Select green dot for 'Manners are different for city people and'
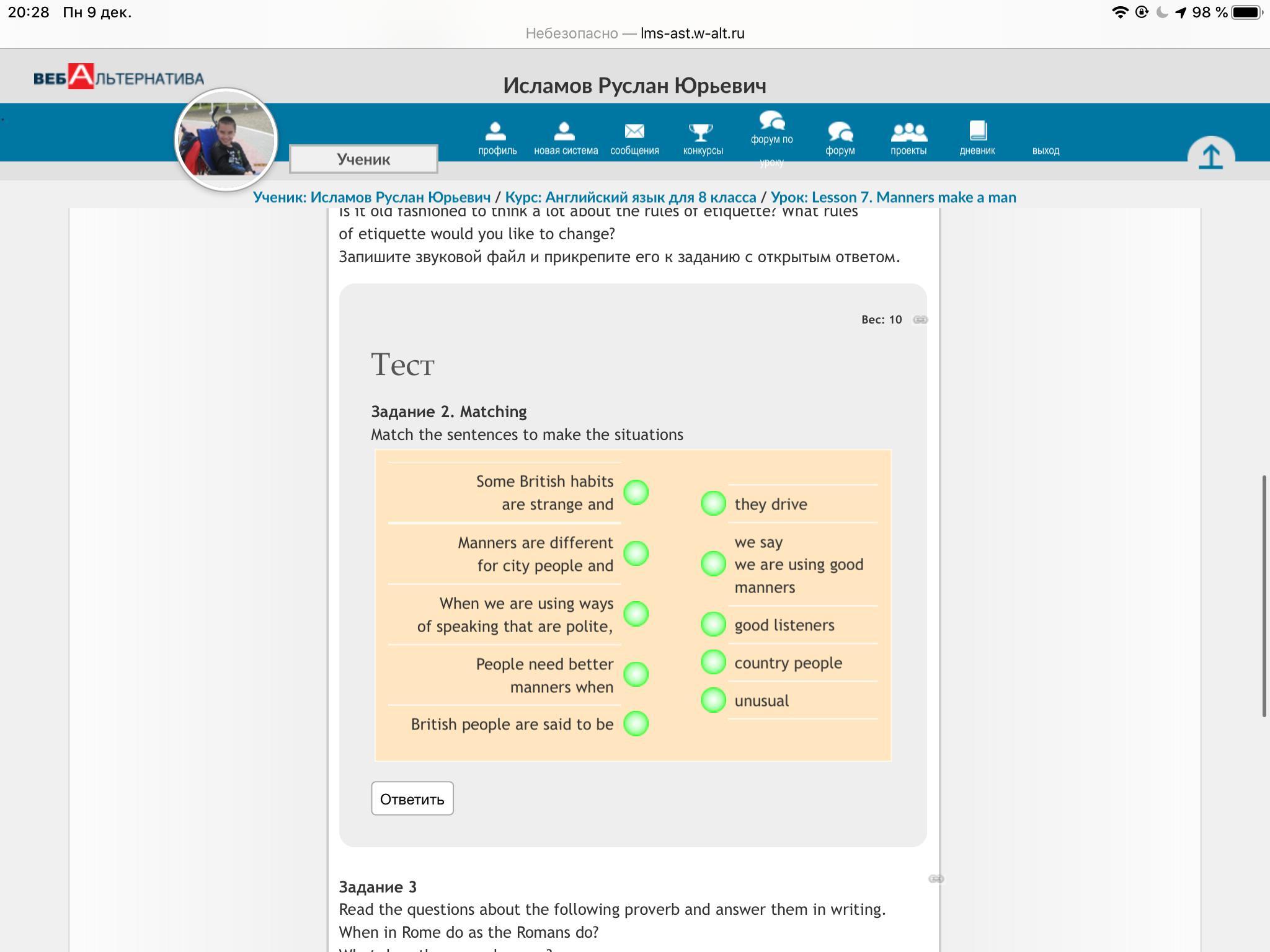This screenshot has width=1270, height=952. (x=636, y=553)
